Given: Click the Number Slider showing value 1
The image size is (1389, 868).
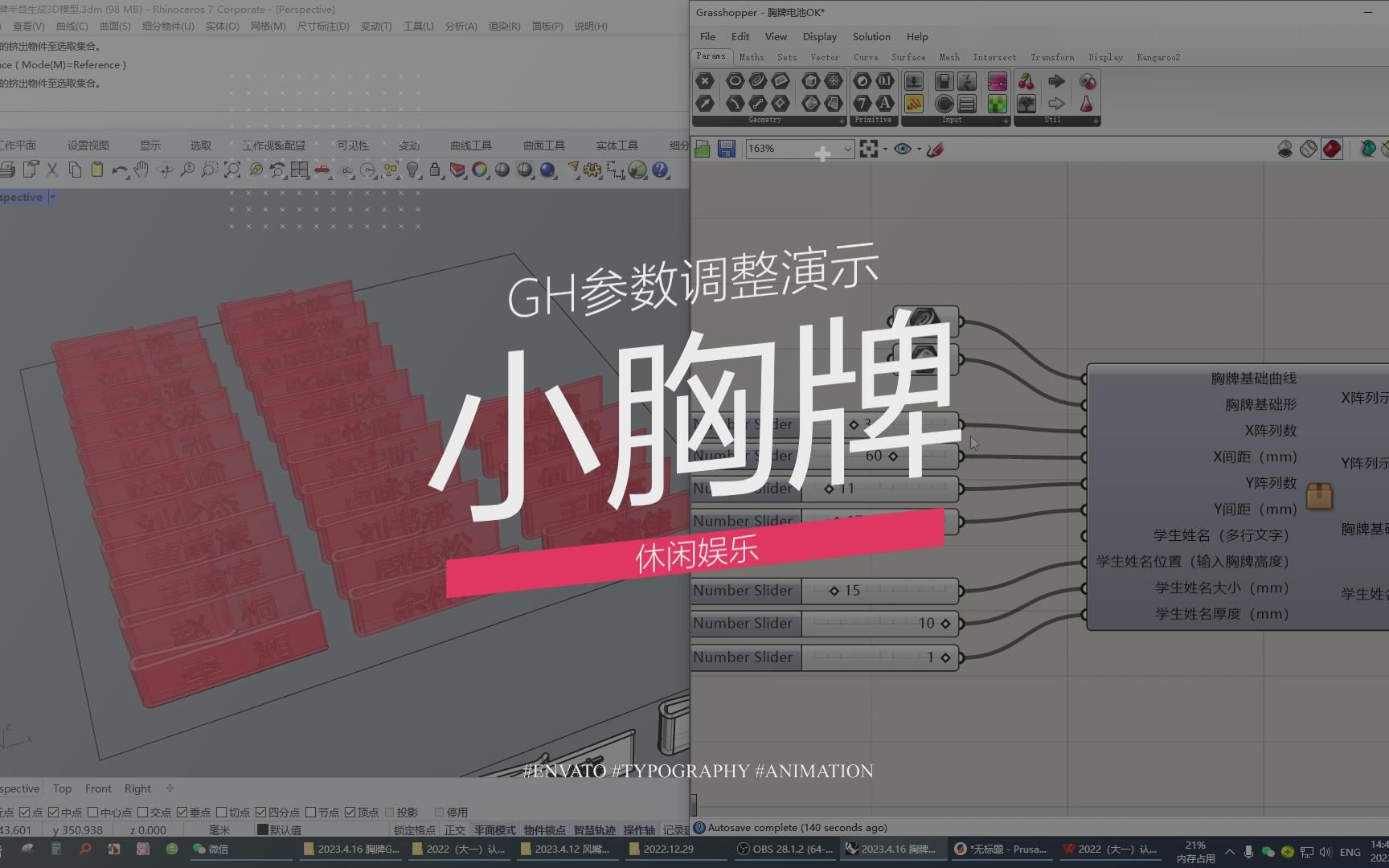Looking at the screenshot, I should [825, 657].
